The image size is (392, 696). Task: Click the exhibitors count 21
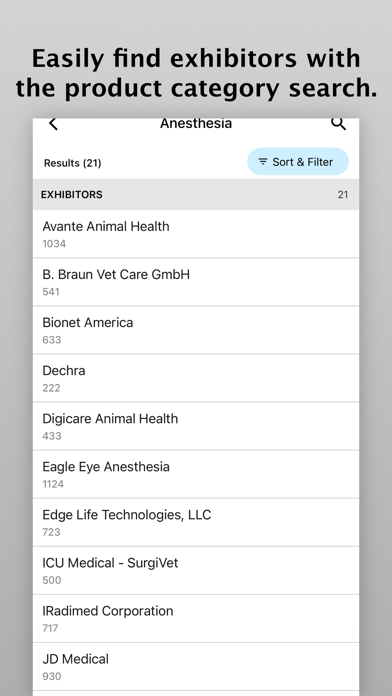[343, 195]
